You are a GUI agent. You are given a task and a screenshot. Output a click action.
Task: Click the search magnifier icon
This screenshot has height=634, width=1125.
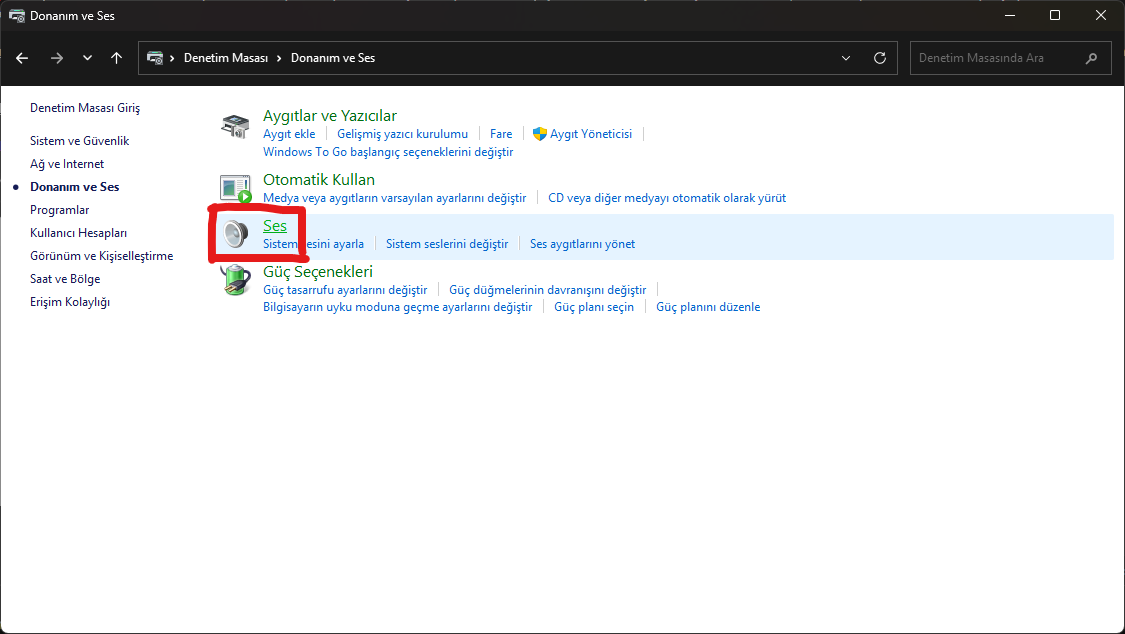[1091, 58]
